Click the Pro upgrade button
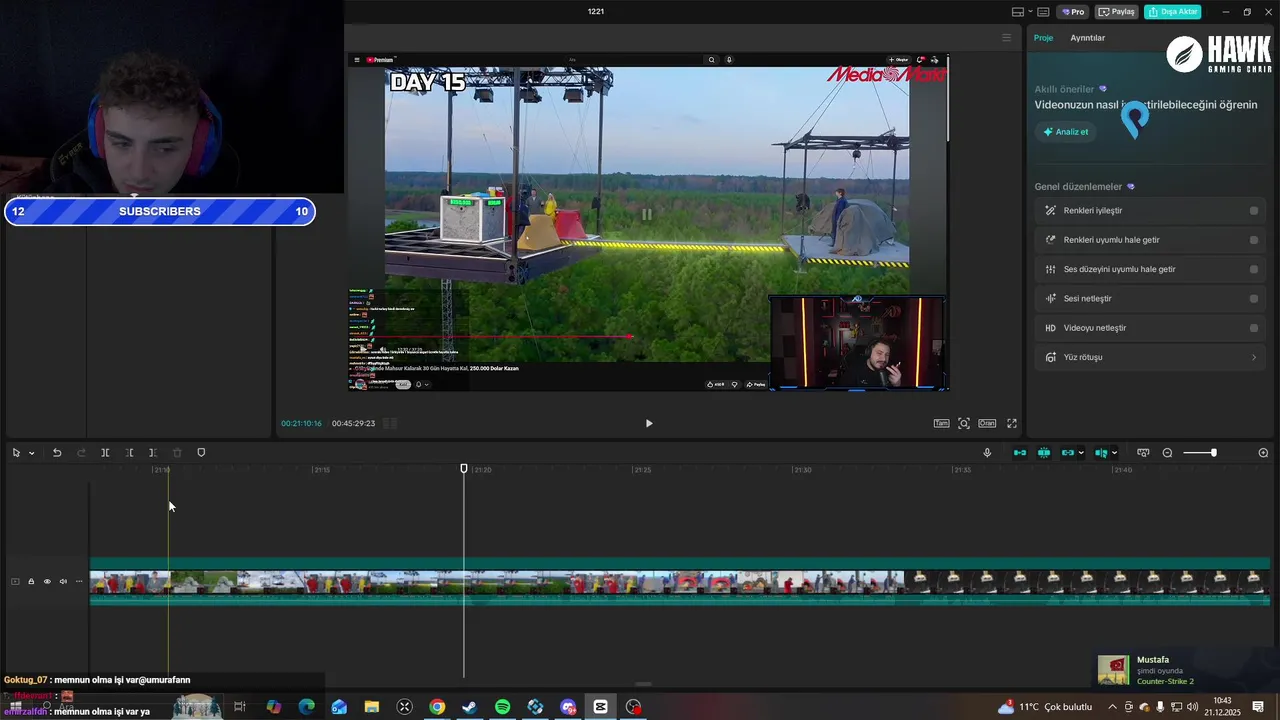 (1073, 12)
